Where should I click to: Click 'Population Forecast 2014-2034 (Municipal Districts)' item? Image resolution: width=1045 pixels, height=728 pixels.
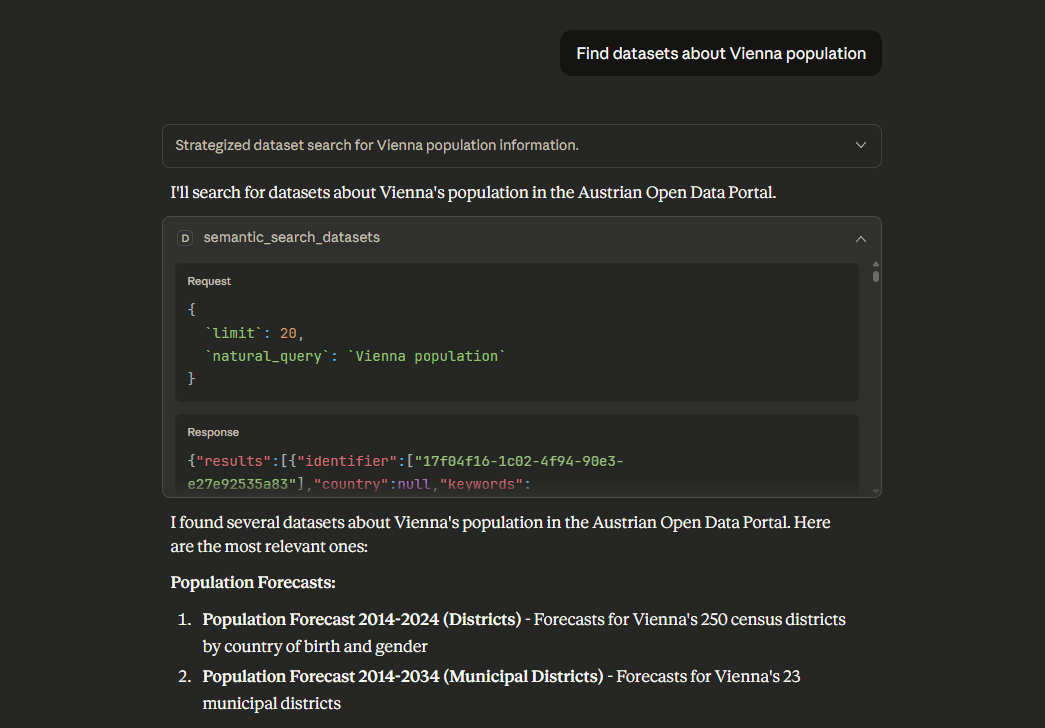[x=402, y=677]
